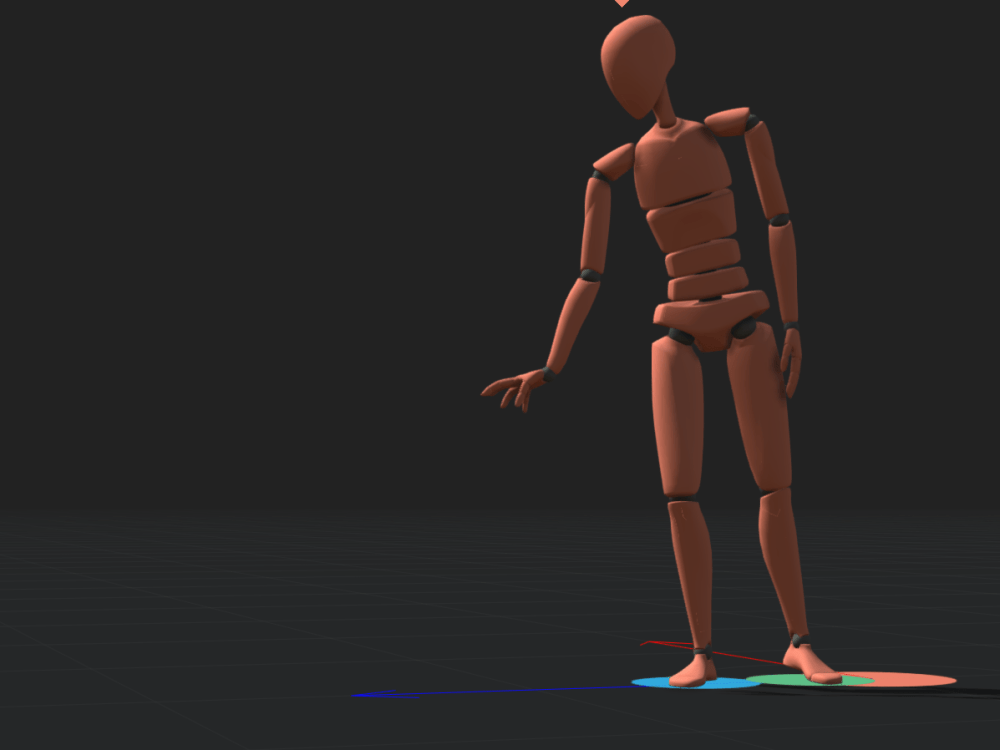Select the mannequin's neck
This screenshot has height=750, width=1000.
[x=664, y=105]
